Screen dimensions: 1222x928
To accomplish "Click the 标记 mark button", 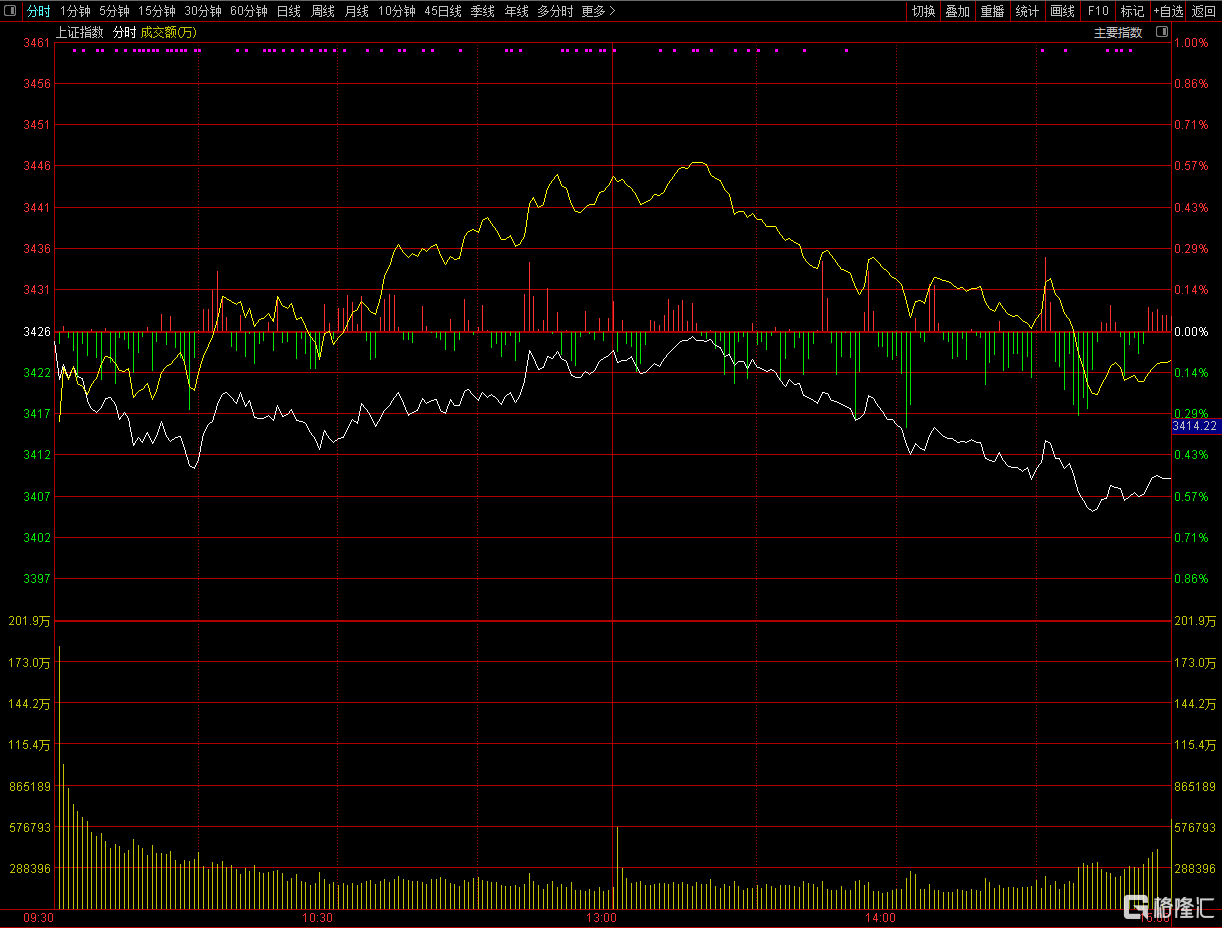I will (1132, 11).
